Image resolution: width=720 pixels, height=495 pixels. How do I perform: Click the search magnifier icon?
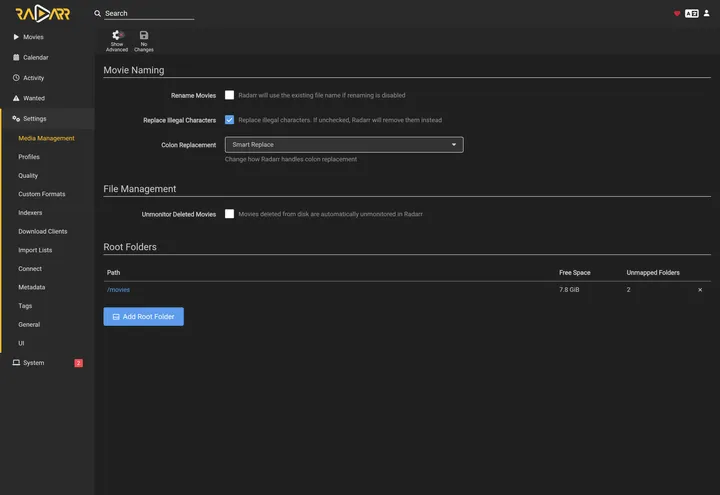tap(97, 13)
